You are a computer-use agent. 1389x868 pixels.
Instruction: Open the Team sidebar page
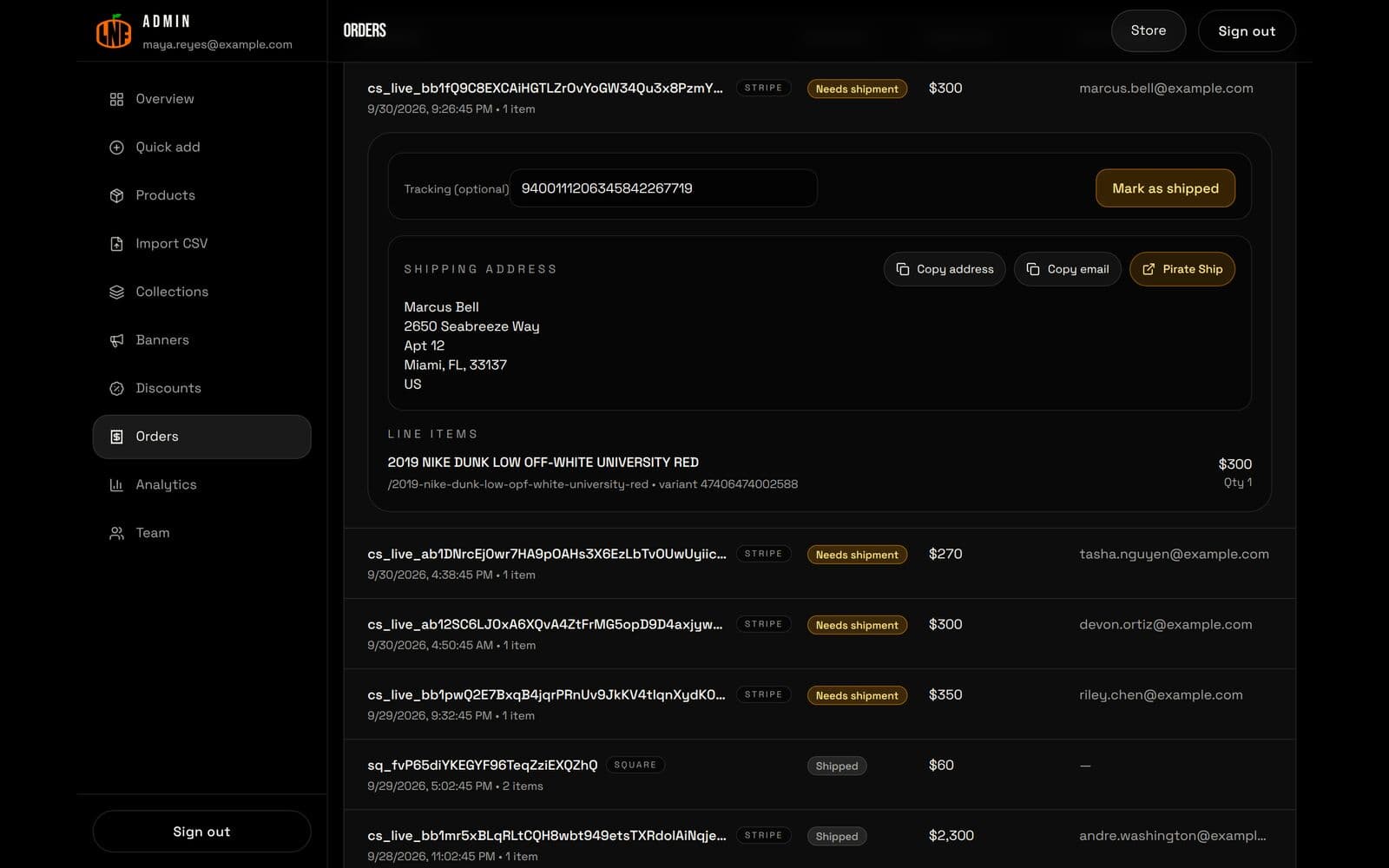point(201,533)
